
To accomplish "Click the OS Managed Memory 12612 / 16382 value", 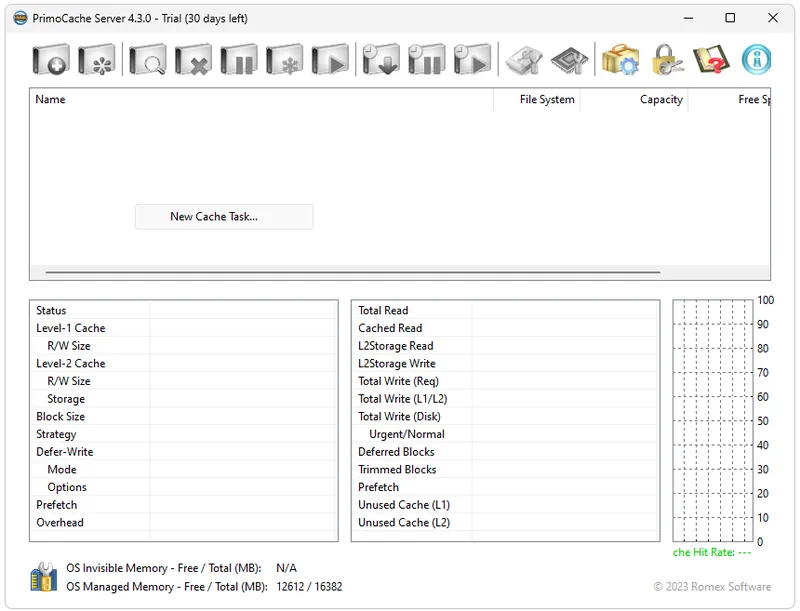I will (309, 587).
